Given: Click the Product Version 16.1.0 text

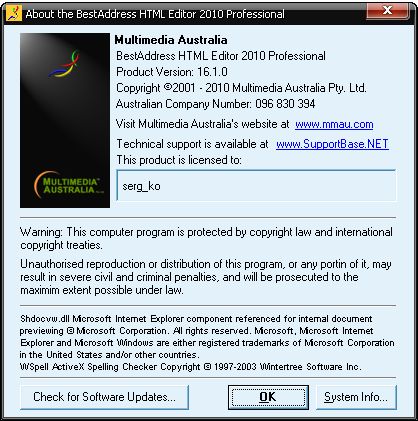Looking at the screenshot, I should pyautogui.click(x=172, y=72).
